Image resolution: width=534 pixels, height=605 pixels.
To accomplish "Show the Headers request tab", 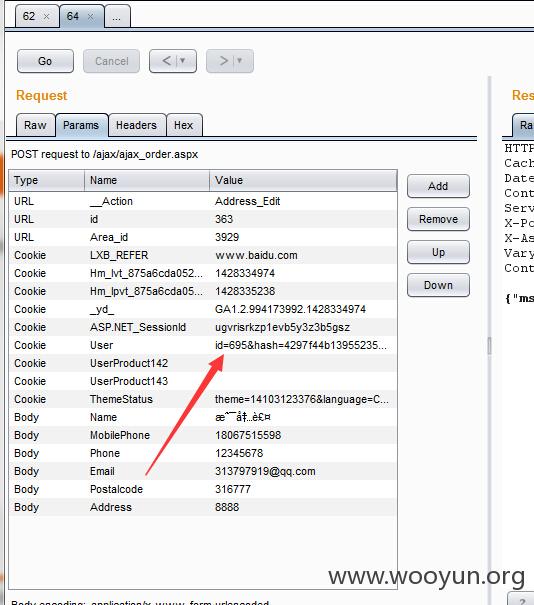I will tap(137, 125).
